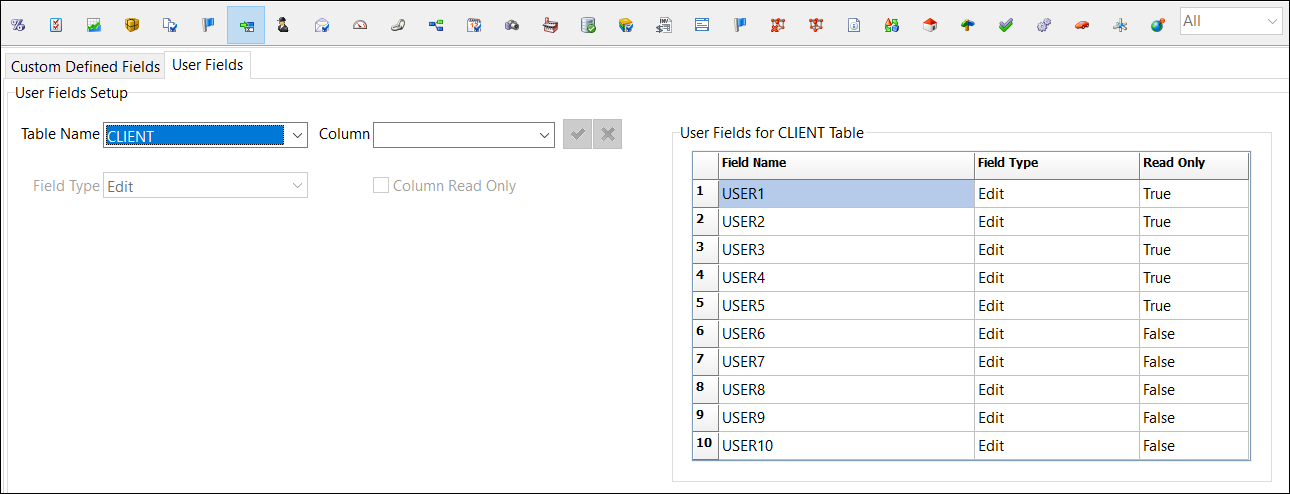This screenshot has width=1290, height=494.
Task: Expand the Table Name dropdown
Action: click(296, 135)
